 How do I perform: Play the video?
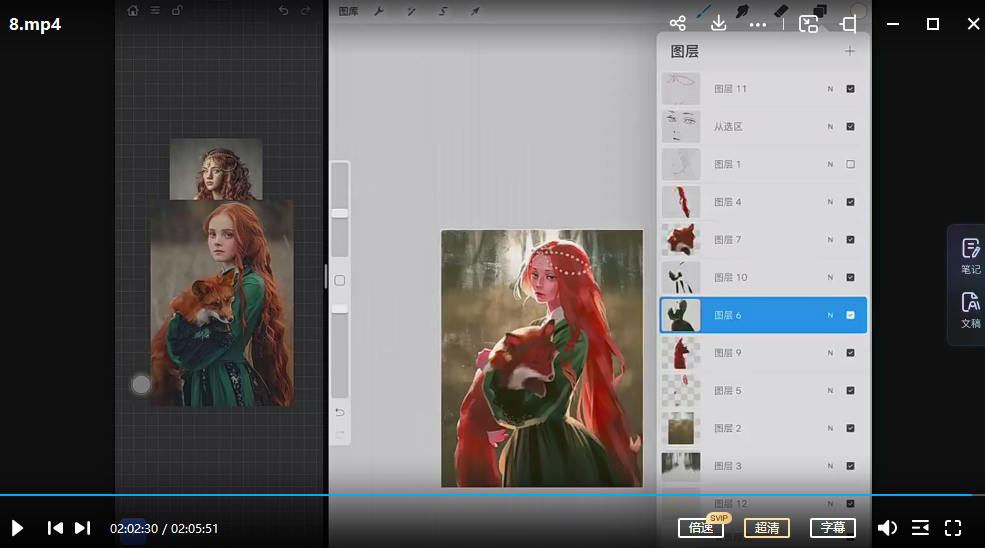pyautogui.click(x=17, y=528)
